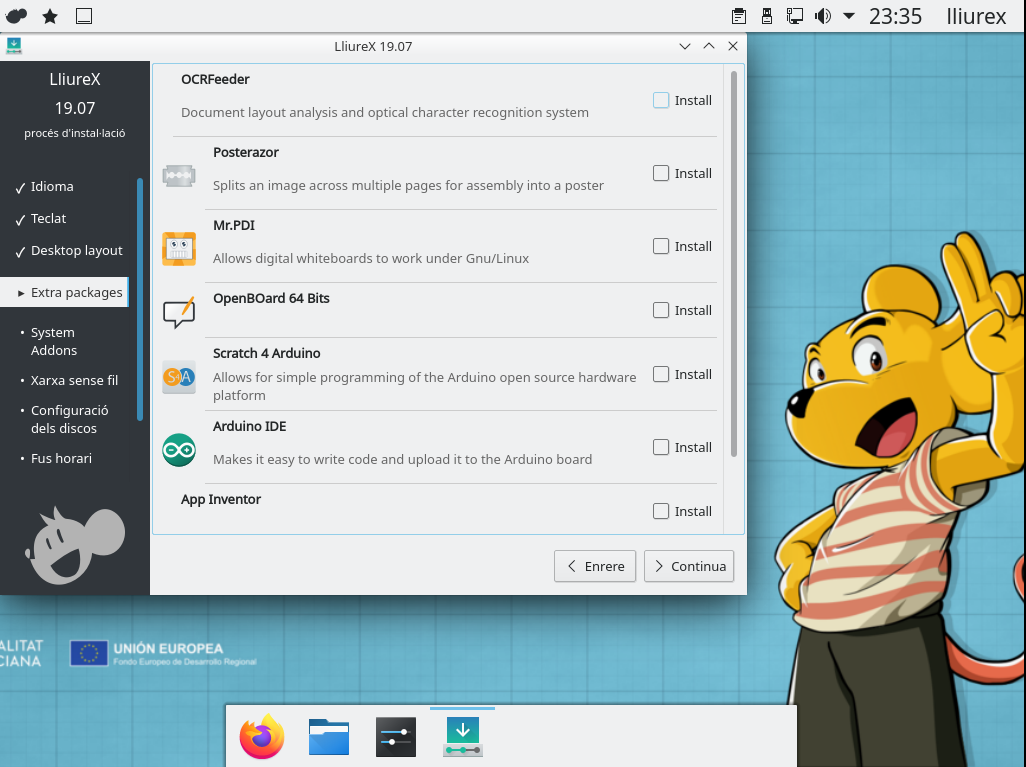Click the show desktop icon beside the star
This screenshot has width=1026, height=767.
[84, 16]
